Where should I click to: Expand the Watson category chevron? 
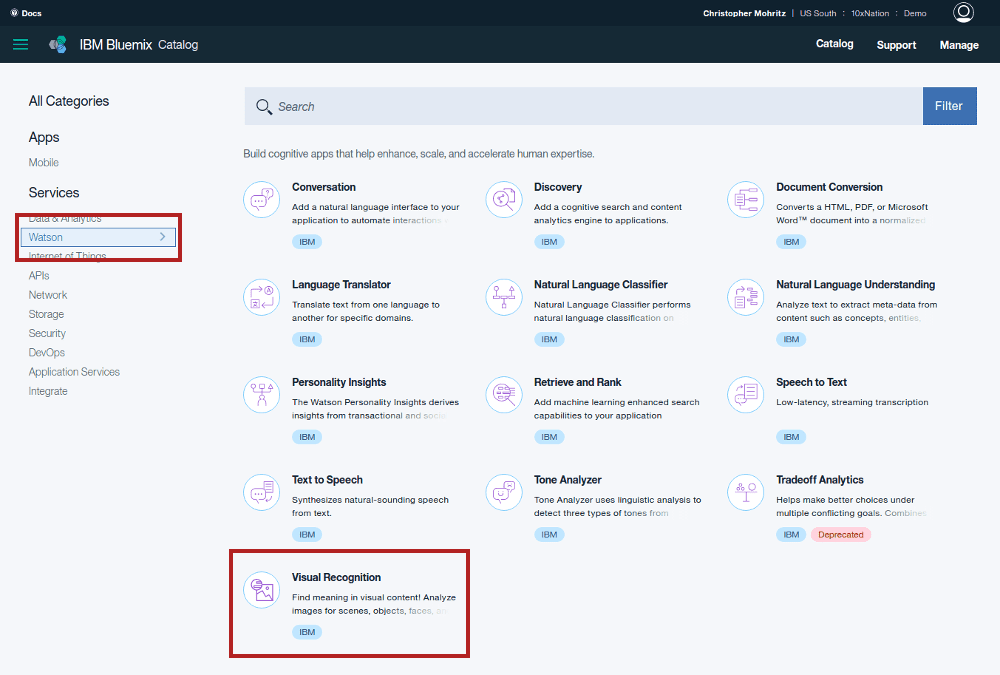pos(163,237)
